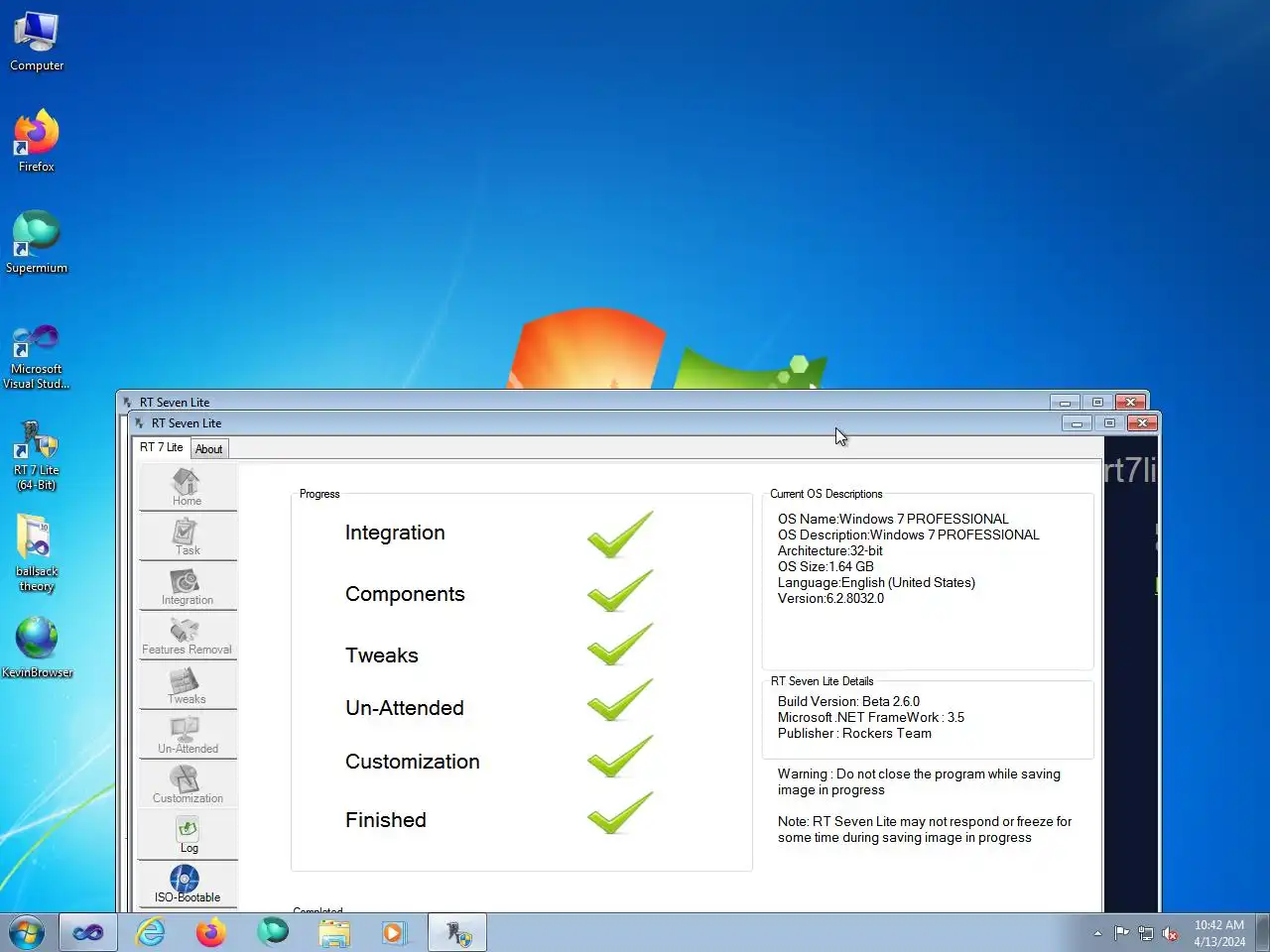Close the back RT Seven Lite window
Viewport: 1270px width, 952px height.
[x=1130, y=403]
